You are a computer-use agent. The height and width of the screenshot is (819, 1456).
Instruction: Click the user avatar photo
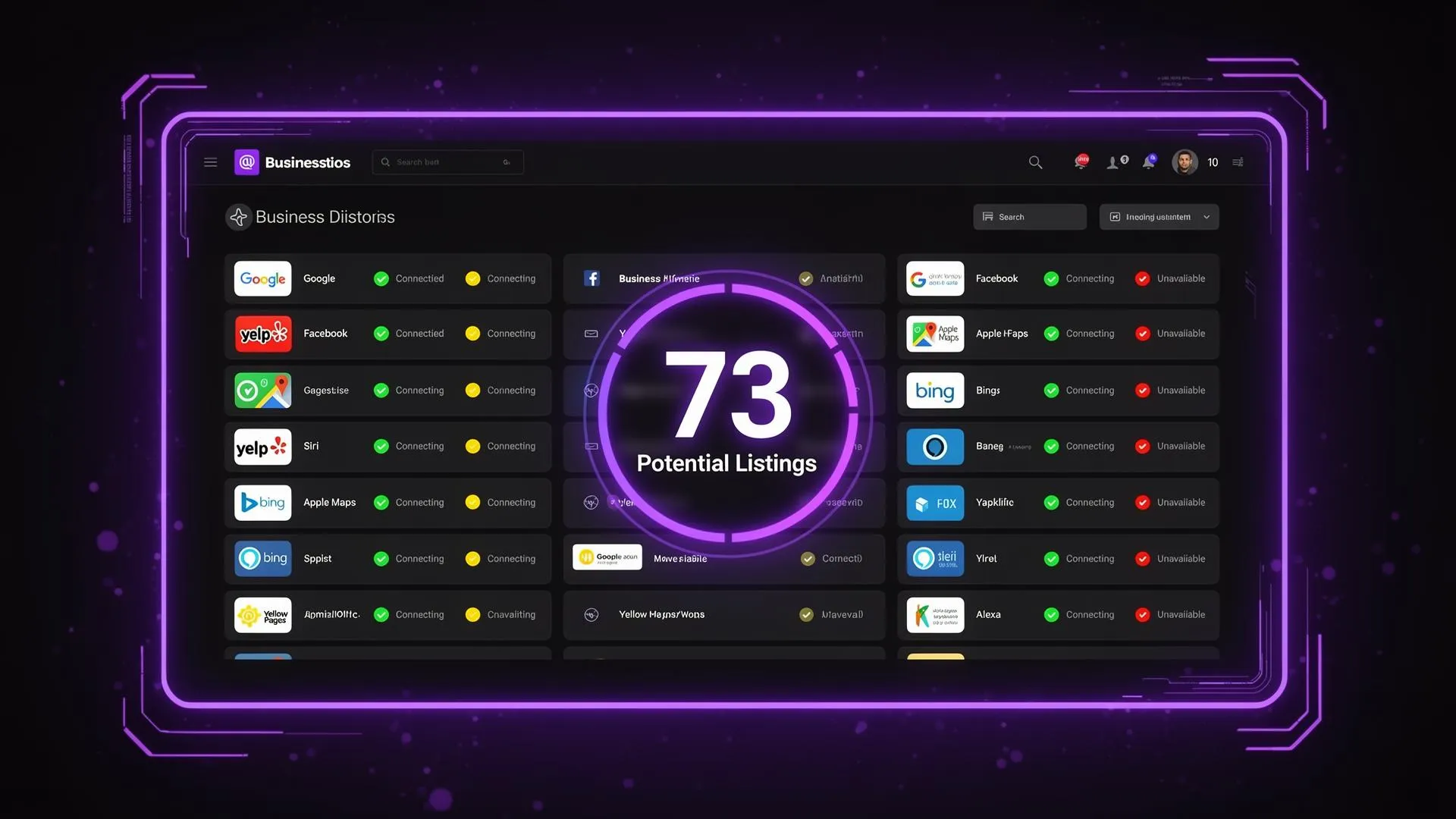(x=1185, y=162)
